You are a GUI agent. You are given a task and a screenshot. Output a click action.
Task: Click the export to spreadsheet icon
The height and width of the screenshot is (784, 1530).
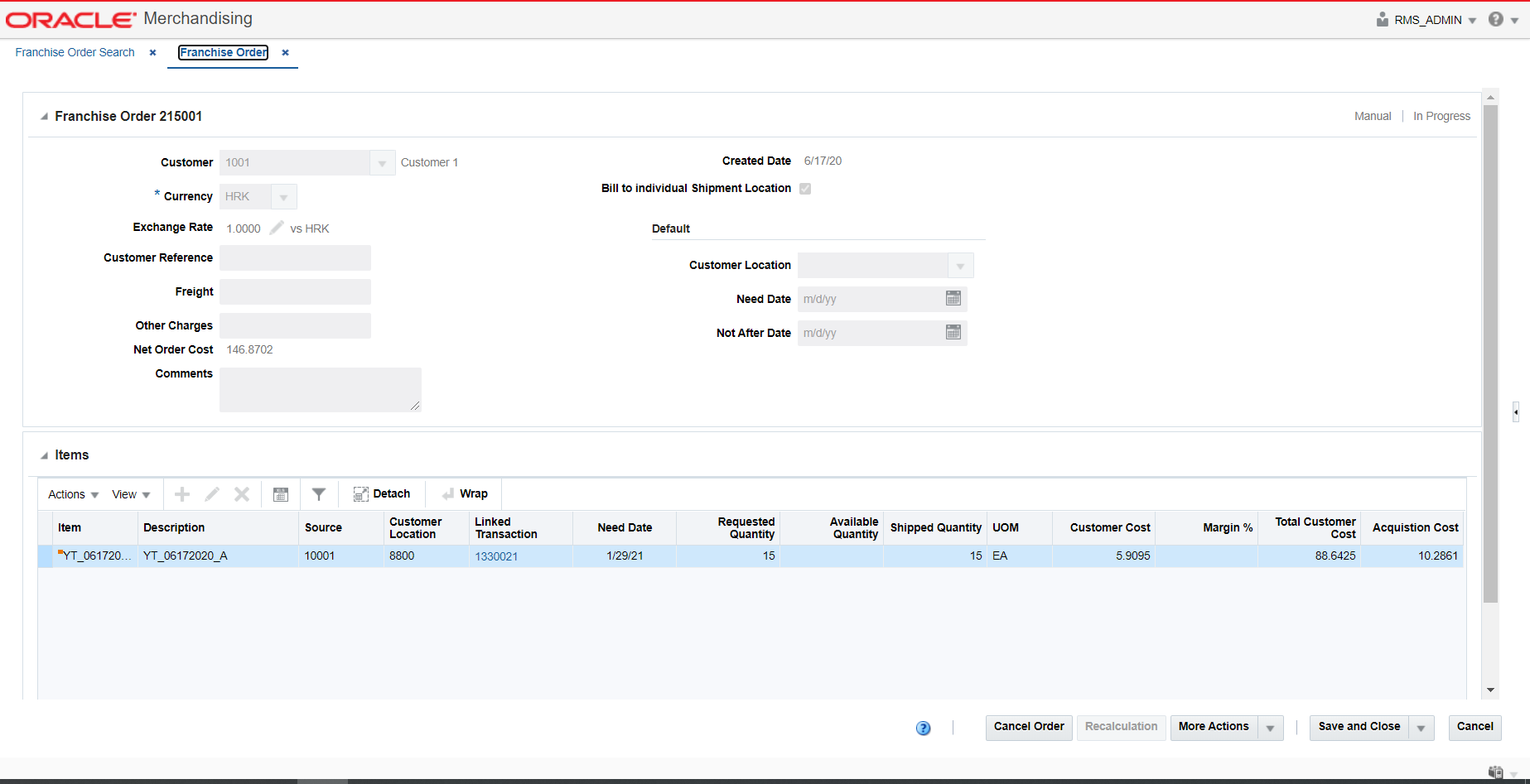281,494
